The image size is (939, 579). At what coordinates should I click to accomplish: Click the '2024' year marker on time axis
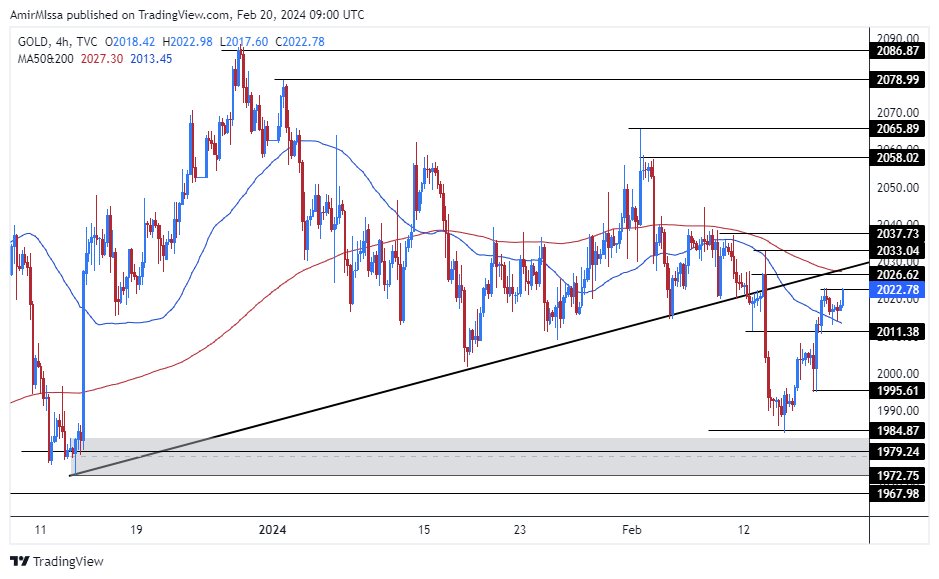(272, 530)
